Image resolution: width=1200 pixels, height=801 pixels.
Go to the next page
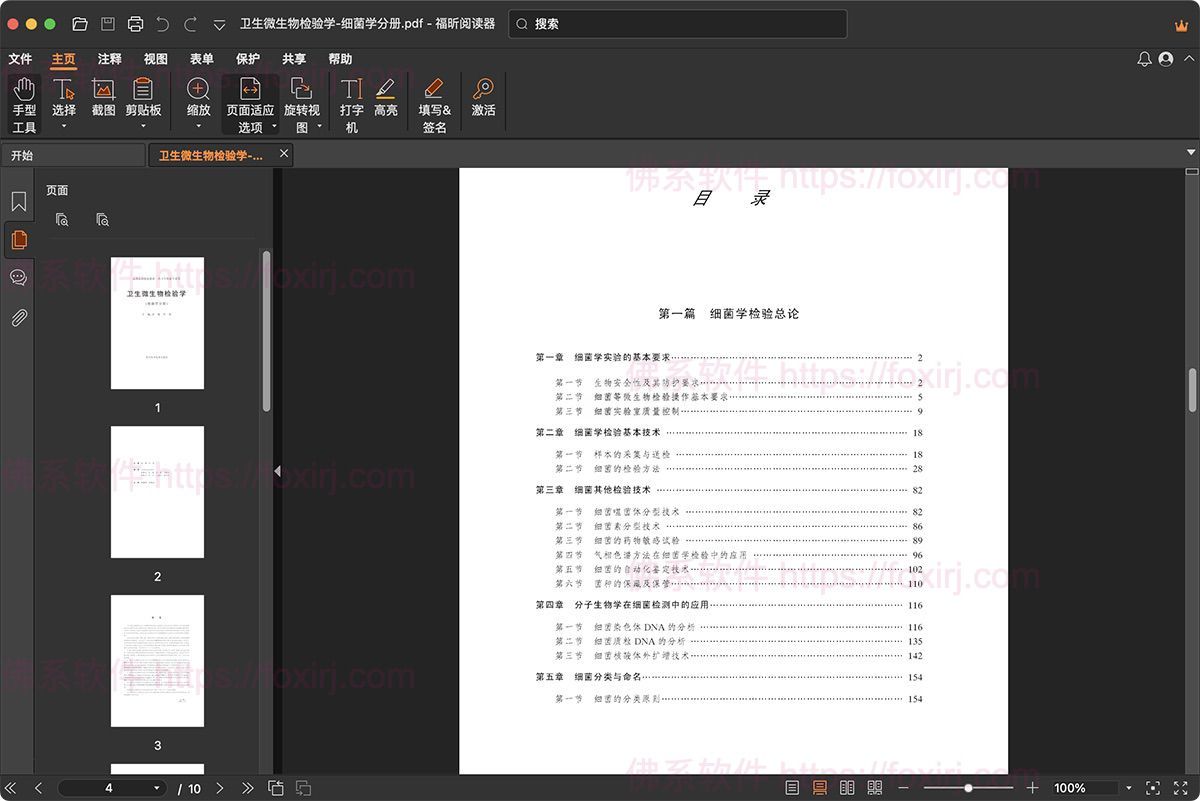tap(220, 788)
